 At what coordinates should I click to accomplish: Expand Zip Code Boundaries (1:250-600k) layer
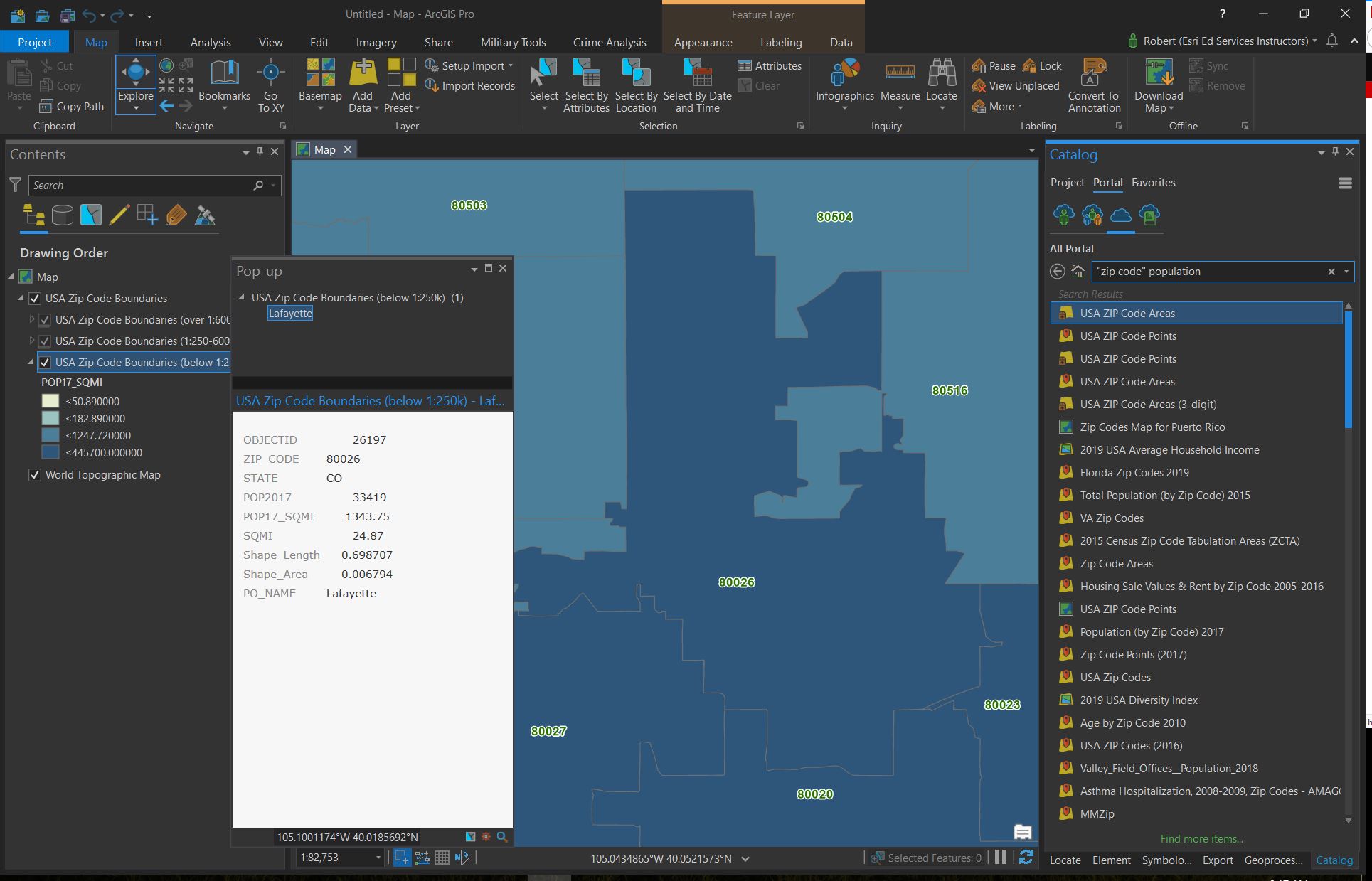point(31,341)
